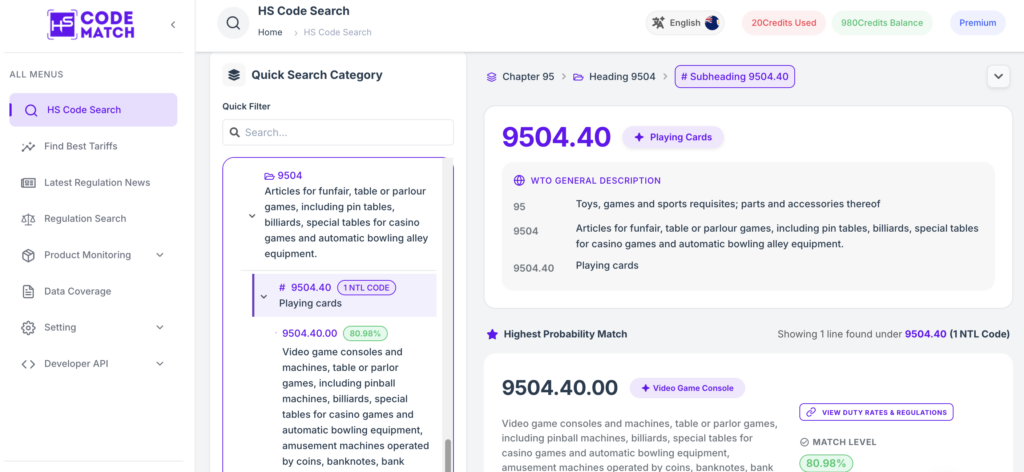Screen dimensions: 1024x472
Task: Click the 9504.40 link in results count
Action: click(925, 334)
